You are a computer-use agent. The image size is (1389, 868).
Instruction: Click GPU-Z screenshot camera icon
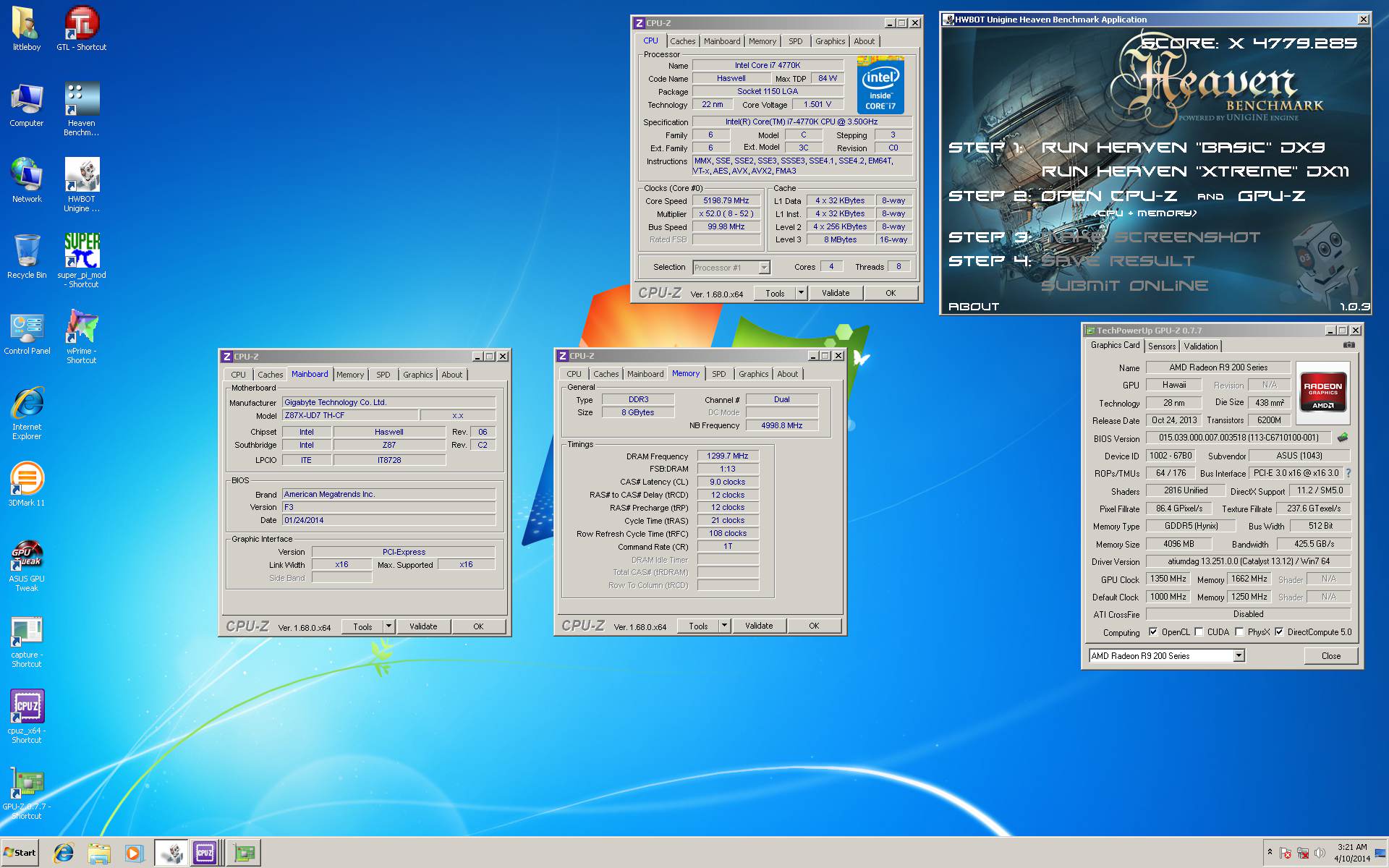pos(1349,345)
